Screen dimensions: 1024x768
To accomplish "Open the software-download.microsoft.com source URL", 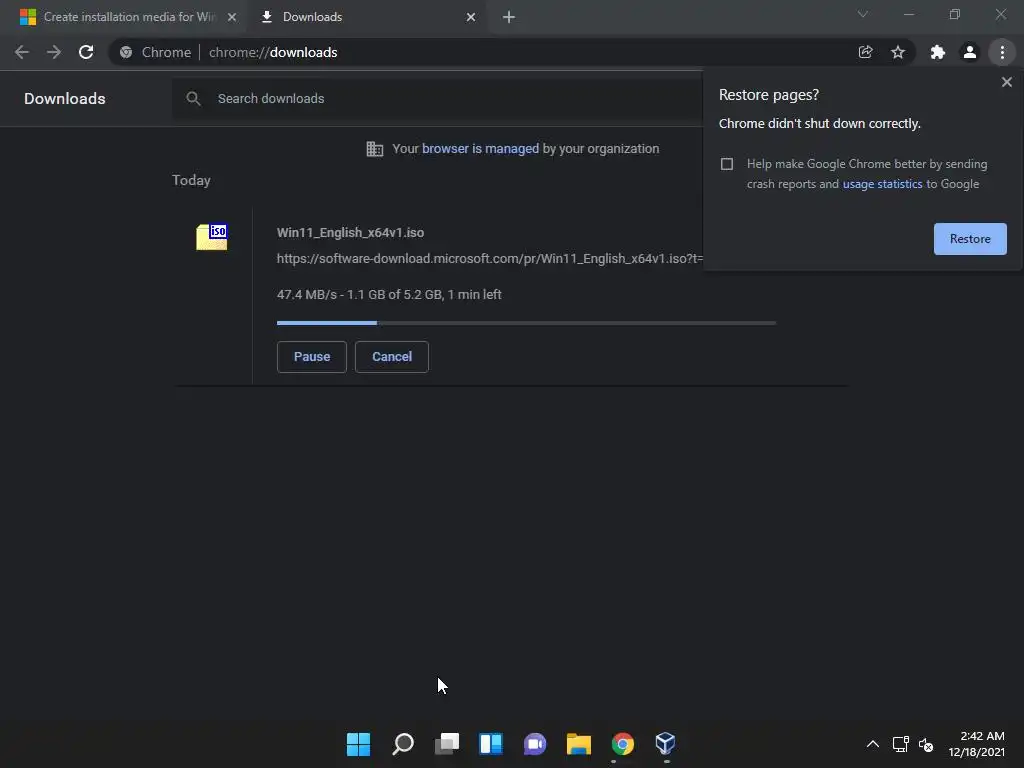I will coord(490,259).
